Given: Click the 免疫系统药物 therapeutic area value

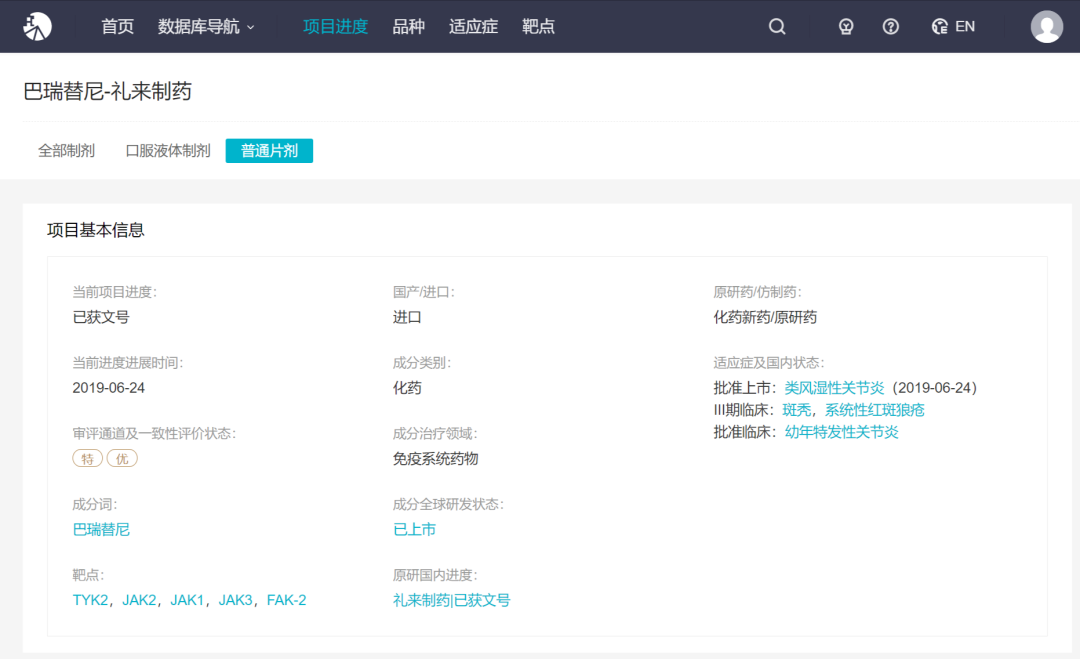Looking at the screenshot, I should 435,459.
